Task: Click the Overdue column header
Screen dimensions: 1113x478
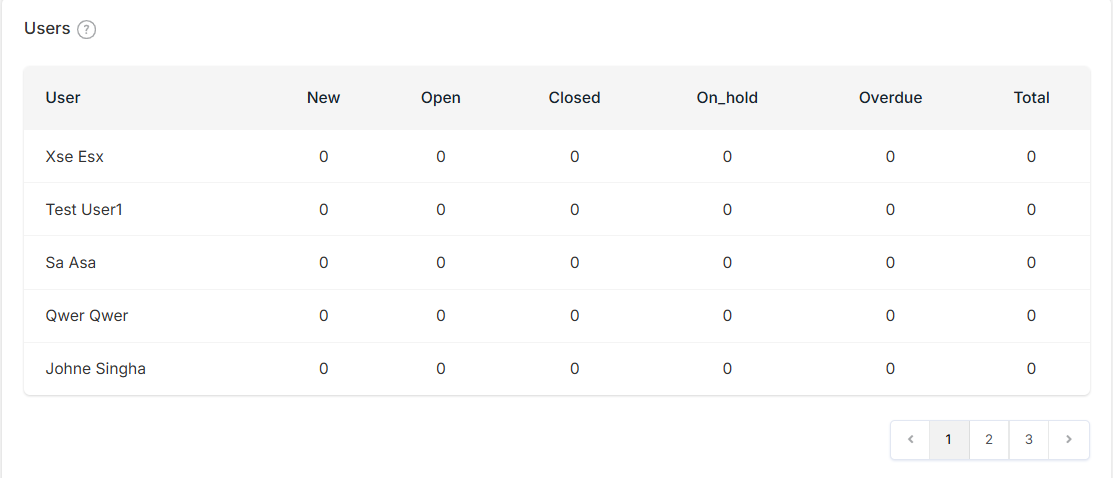Action: [x=890, y=98]
